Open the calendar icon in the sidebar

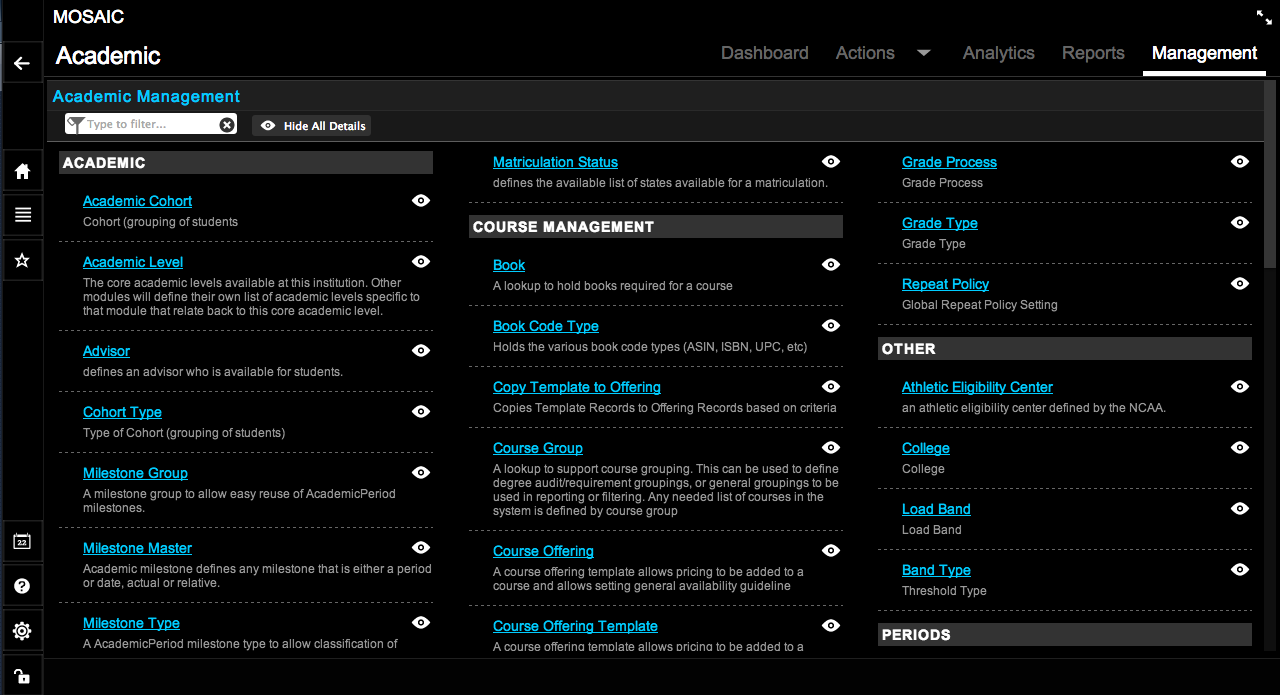click(22, 542)
